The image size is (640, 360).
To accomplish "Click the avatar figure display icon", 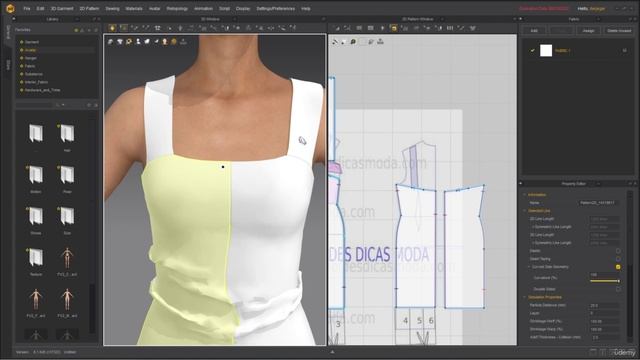I will [138, 42].
